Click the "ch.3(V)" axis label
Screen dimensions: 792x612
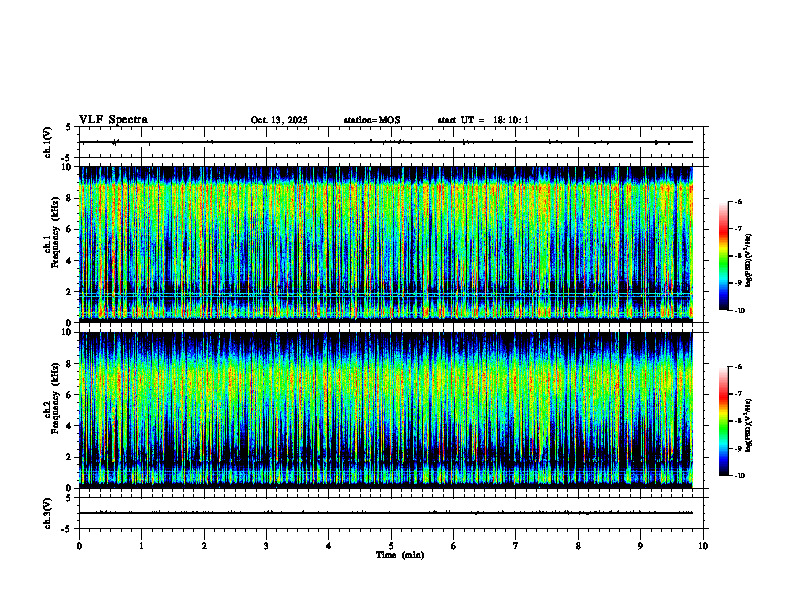(x=48, y=513)
